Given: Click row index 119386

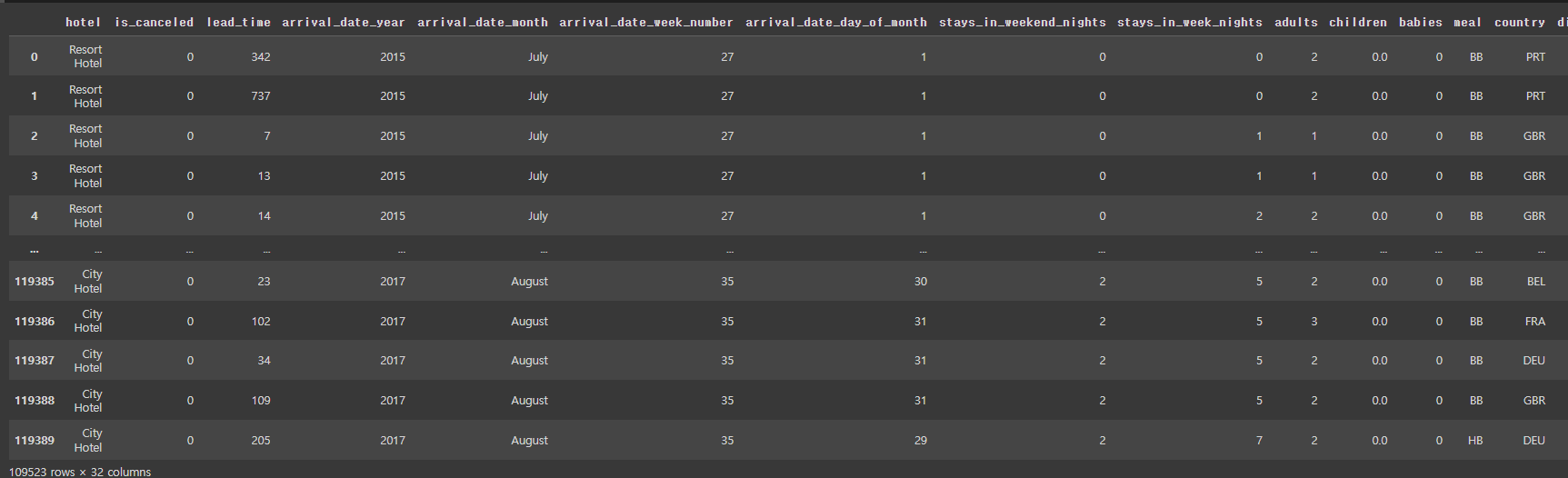Looking at the screenshot, I should 35,321.
